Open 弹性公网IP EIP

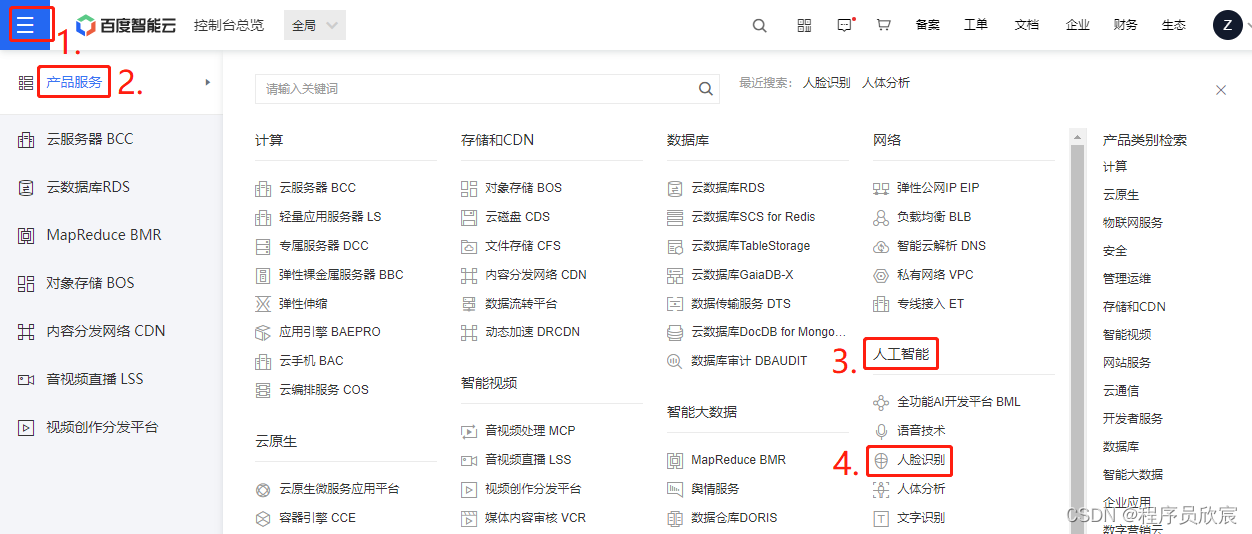pos(938,188)
